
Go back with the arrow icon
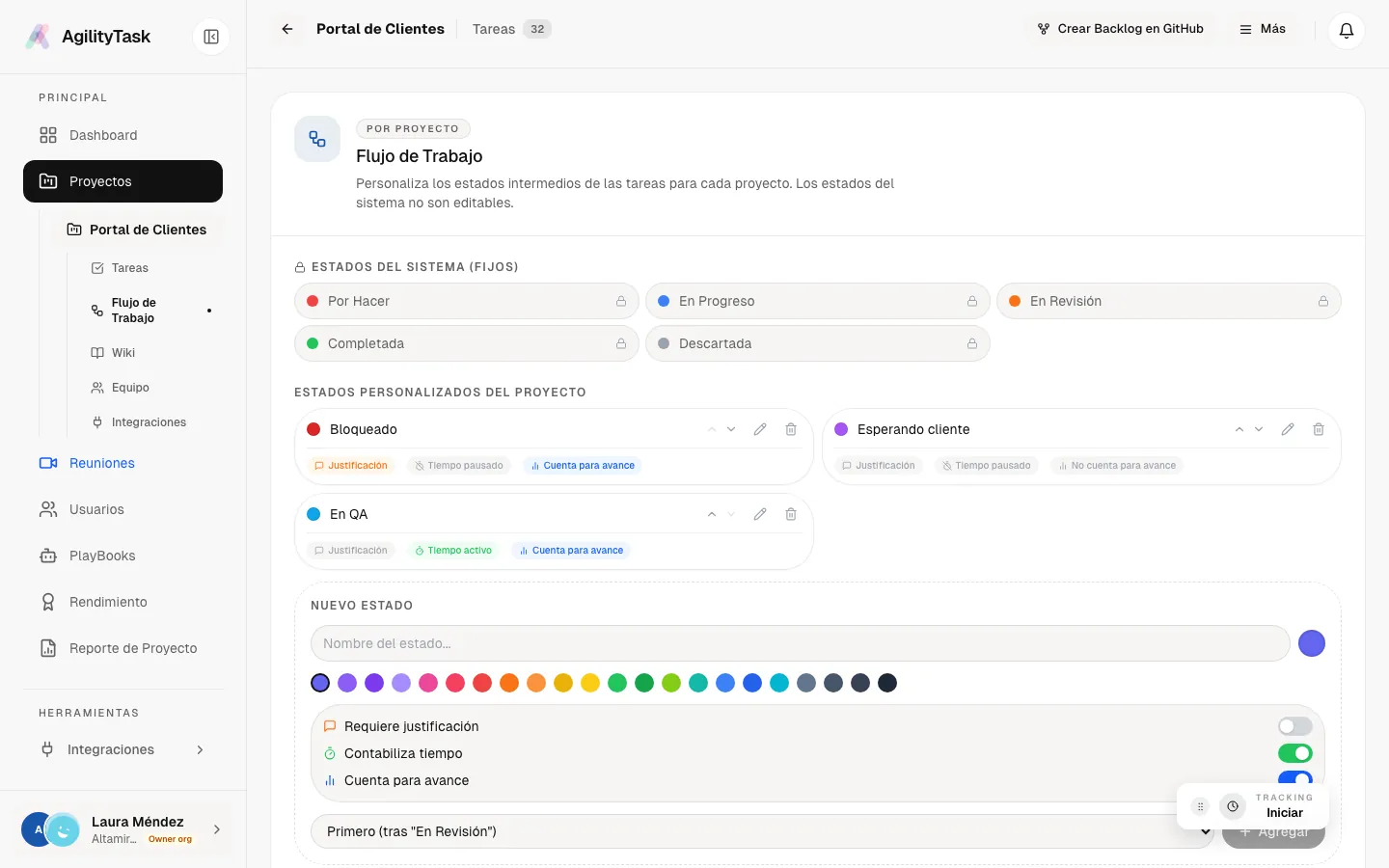click(287, 29)
